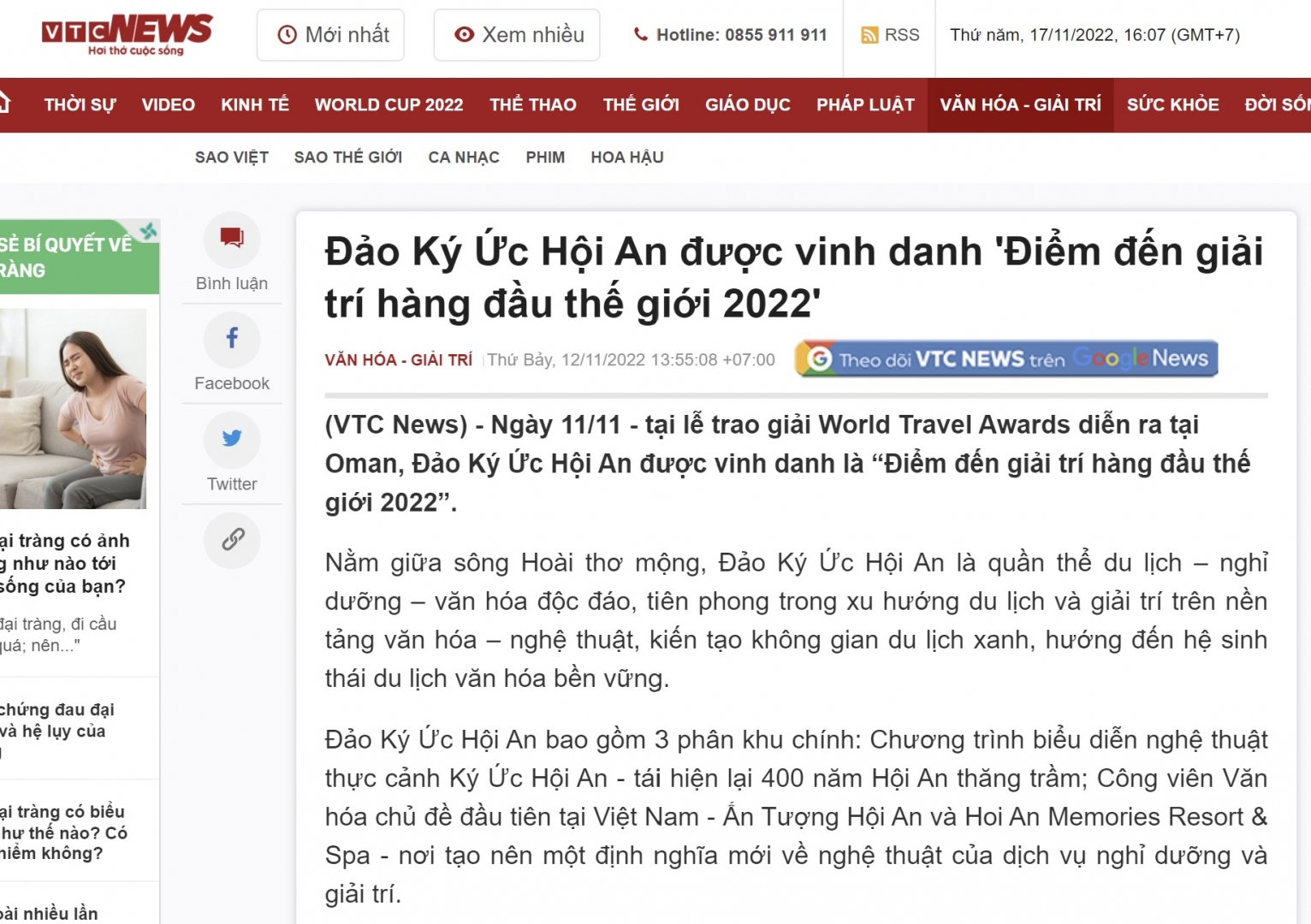This screenshot has height=924, width=1311.
Task: Share the article via Facebook icon
Action: pos(232,339)
